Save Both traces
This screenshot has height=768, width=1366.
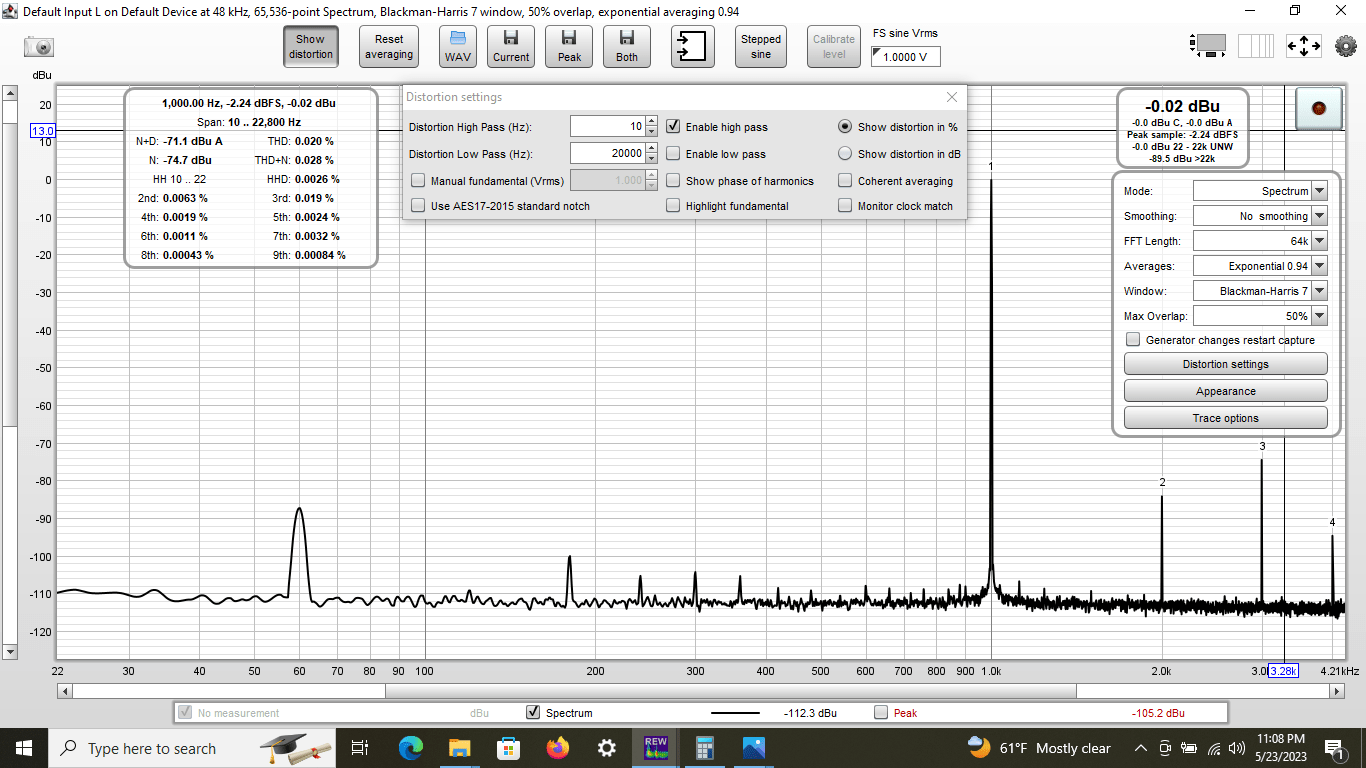pyautogui.click(x=627, y=46)
